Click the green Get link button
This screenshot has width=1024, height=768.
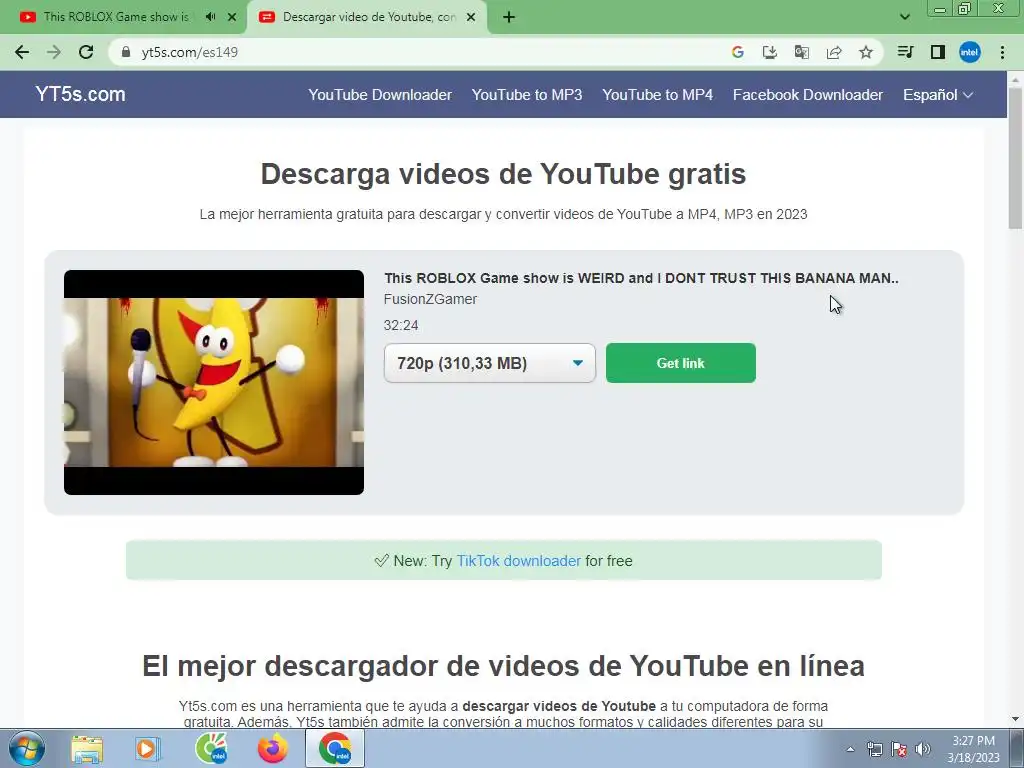(680, 363)
